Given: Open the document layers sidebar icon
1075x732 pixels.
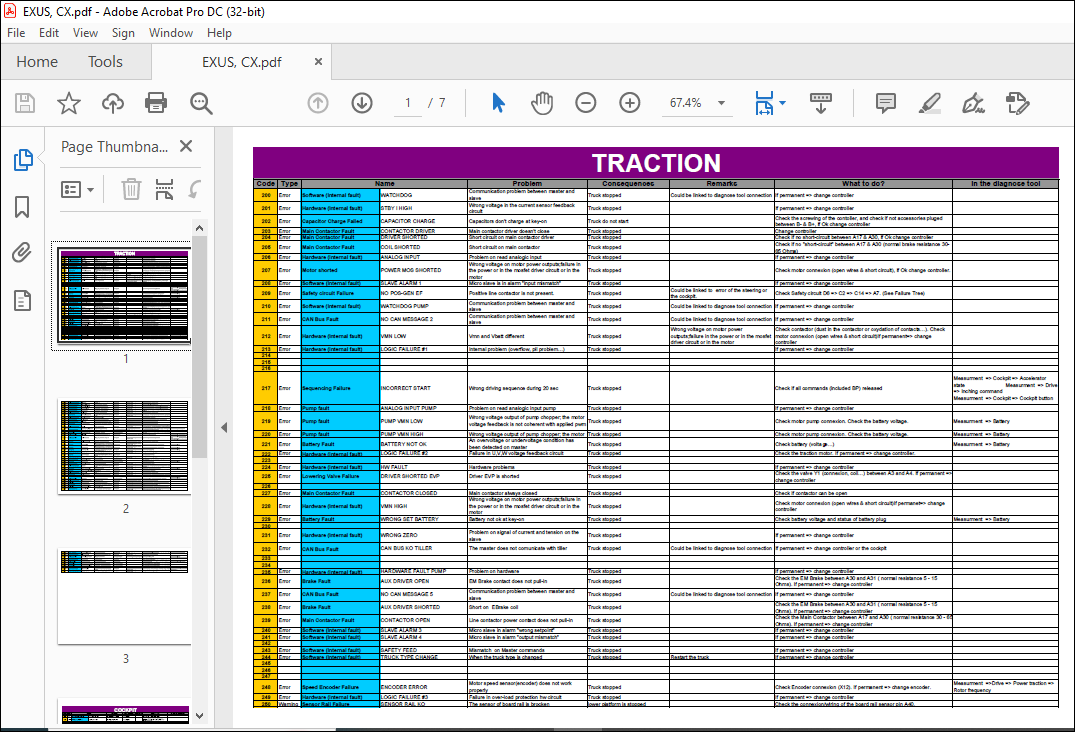Looking at the screenshot, I should coord(22,300).
